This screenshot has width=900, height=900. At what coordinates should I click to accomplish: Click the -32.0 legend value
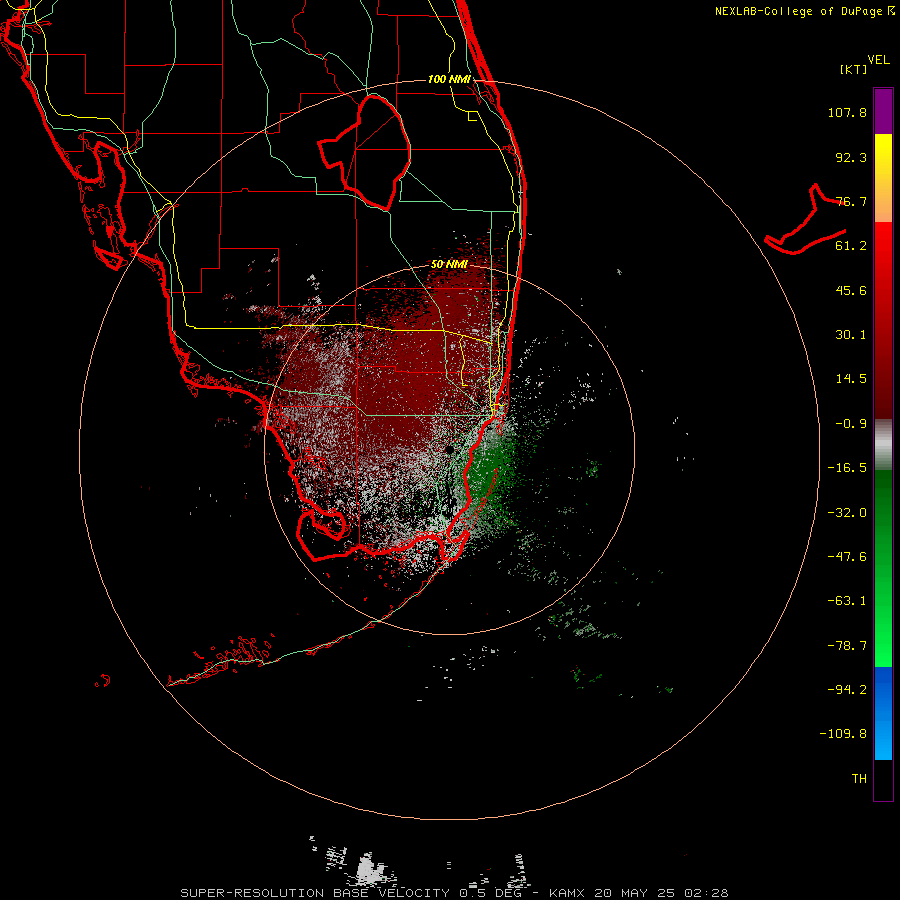[x=847, y=513]
